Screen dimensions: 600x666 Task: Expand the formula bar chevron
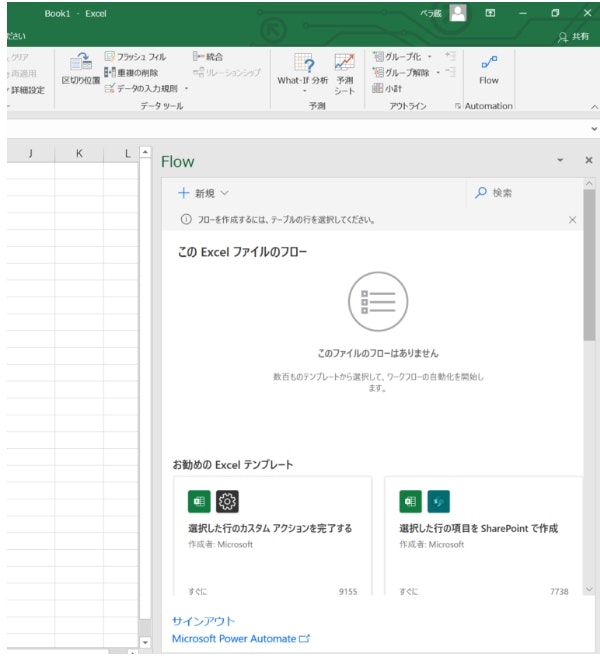pos(594,129)
